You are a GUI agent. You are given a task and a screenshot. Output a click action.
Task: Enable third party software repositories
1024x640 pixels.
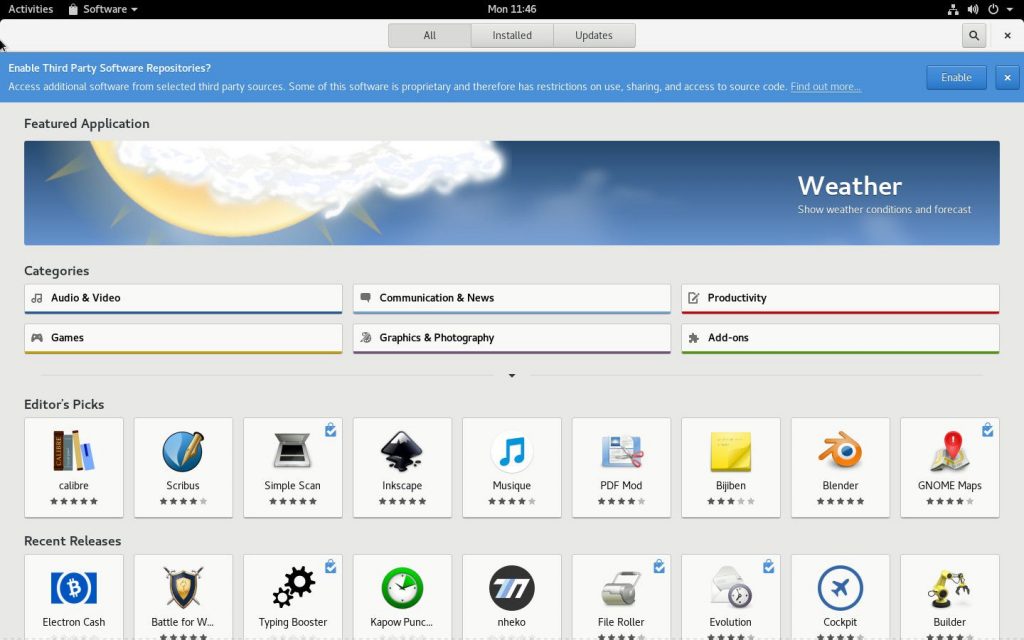coord(955,77)
